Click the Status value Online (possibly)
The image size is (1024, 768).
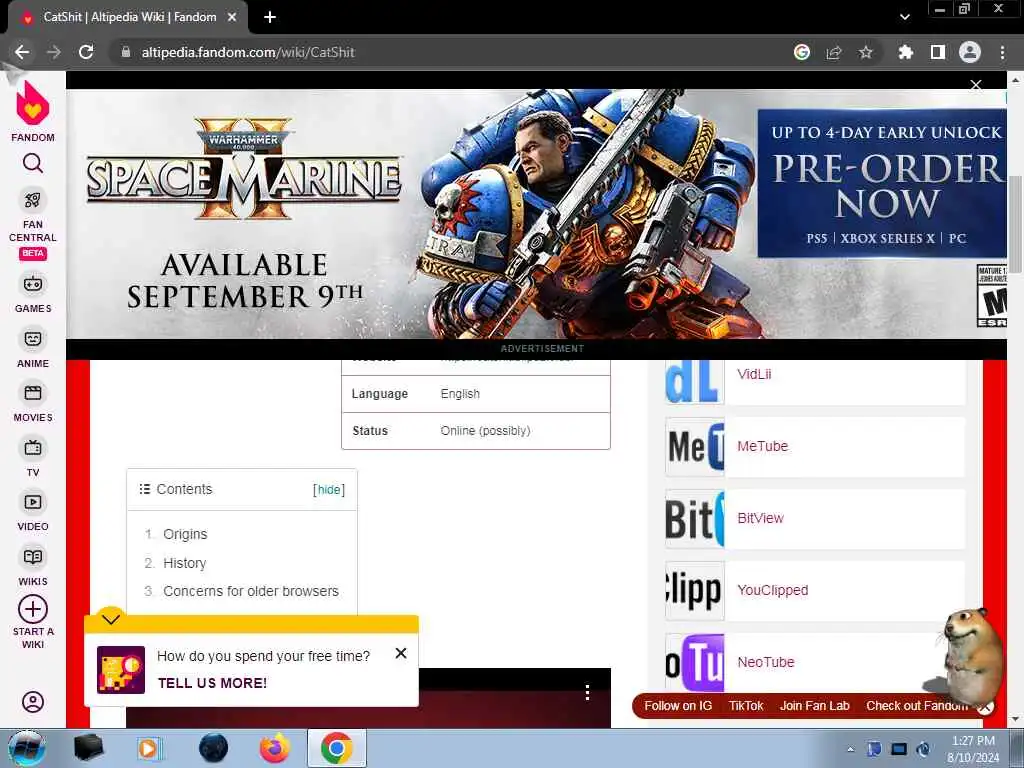485,431
